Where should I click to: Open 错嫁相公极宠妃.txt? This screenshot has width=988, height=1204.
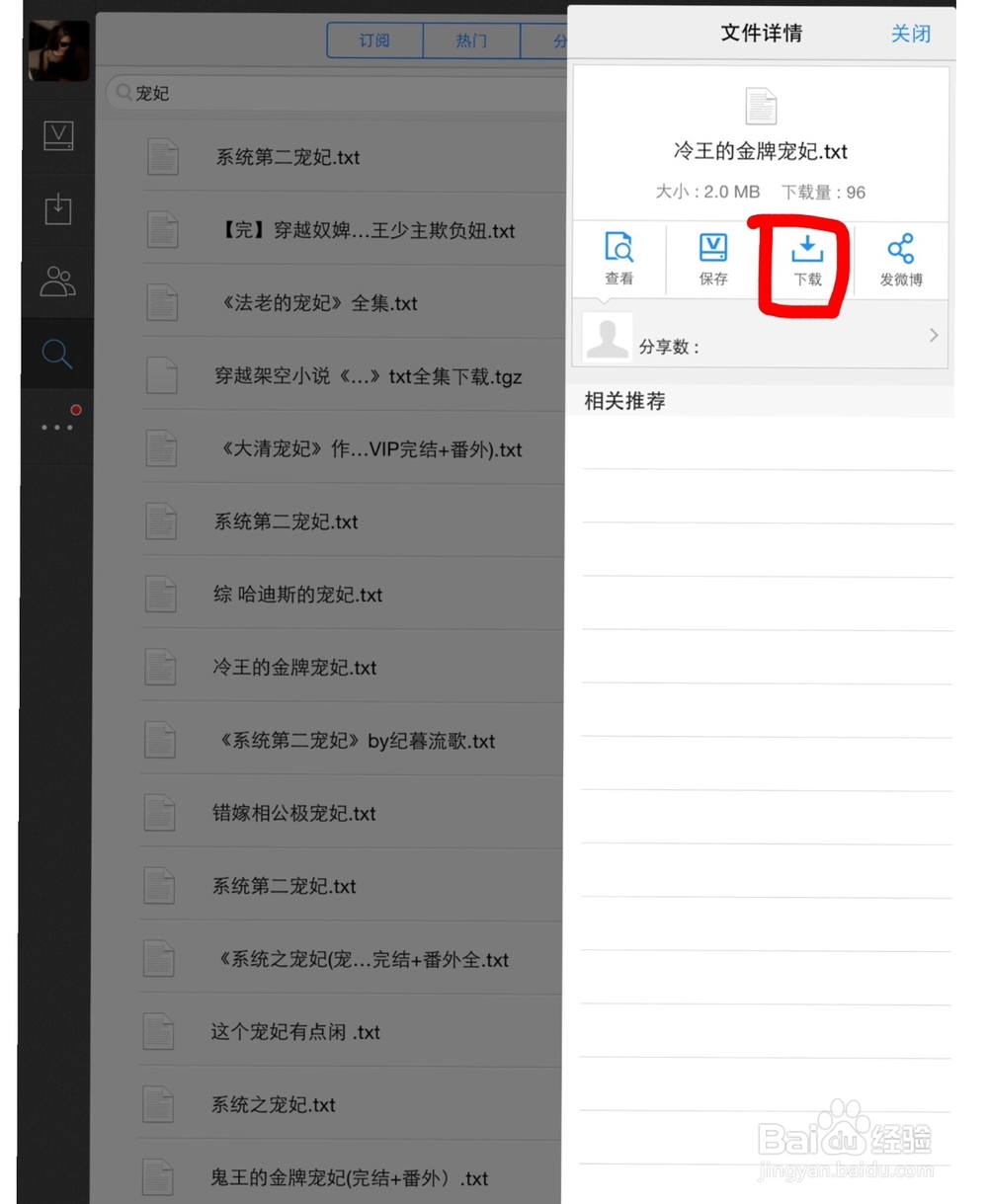(x=352, y=814)
